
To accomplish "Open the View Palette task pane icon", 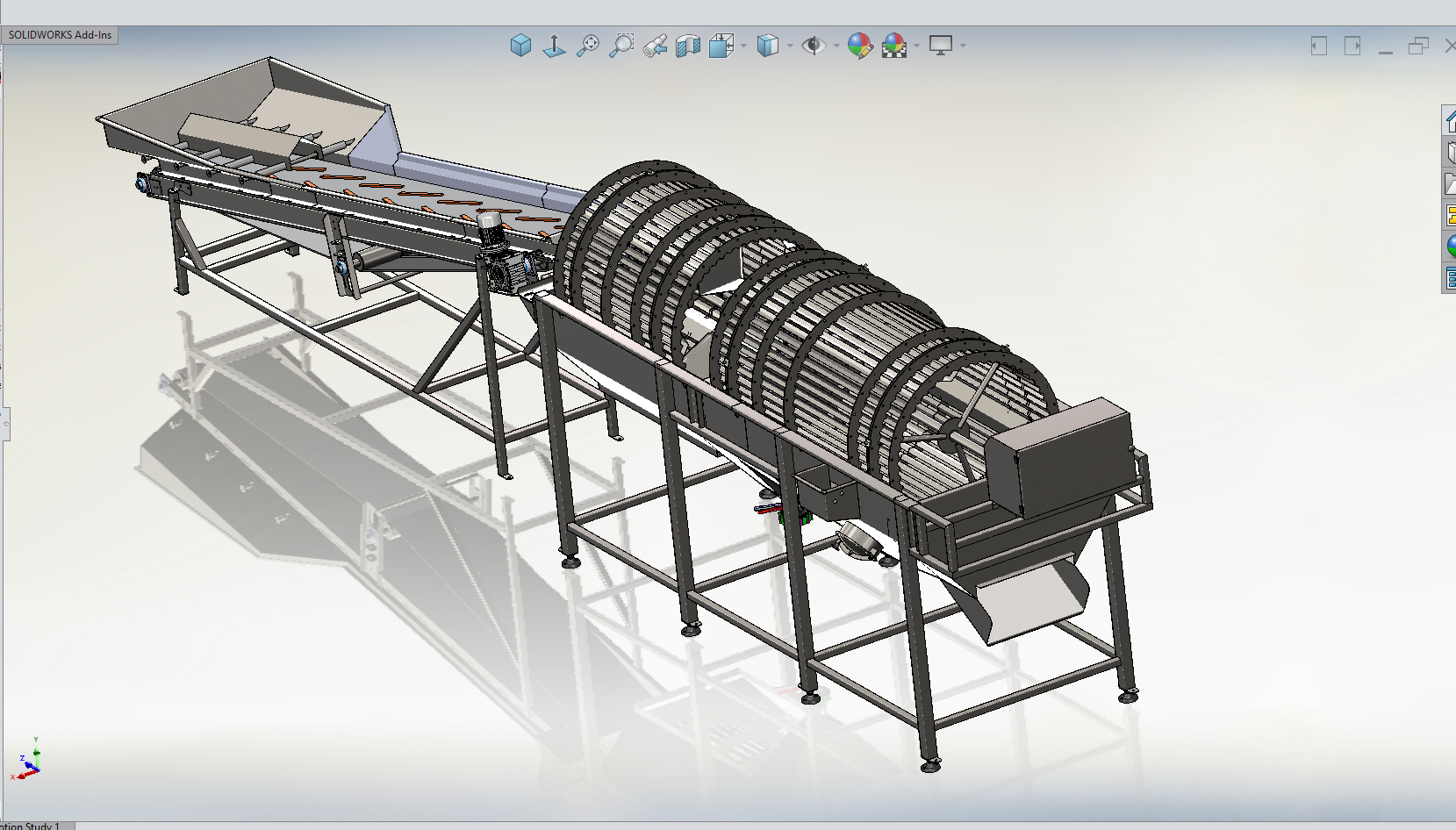I will pyautogui.click(x=1450, y=215).
